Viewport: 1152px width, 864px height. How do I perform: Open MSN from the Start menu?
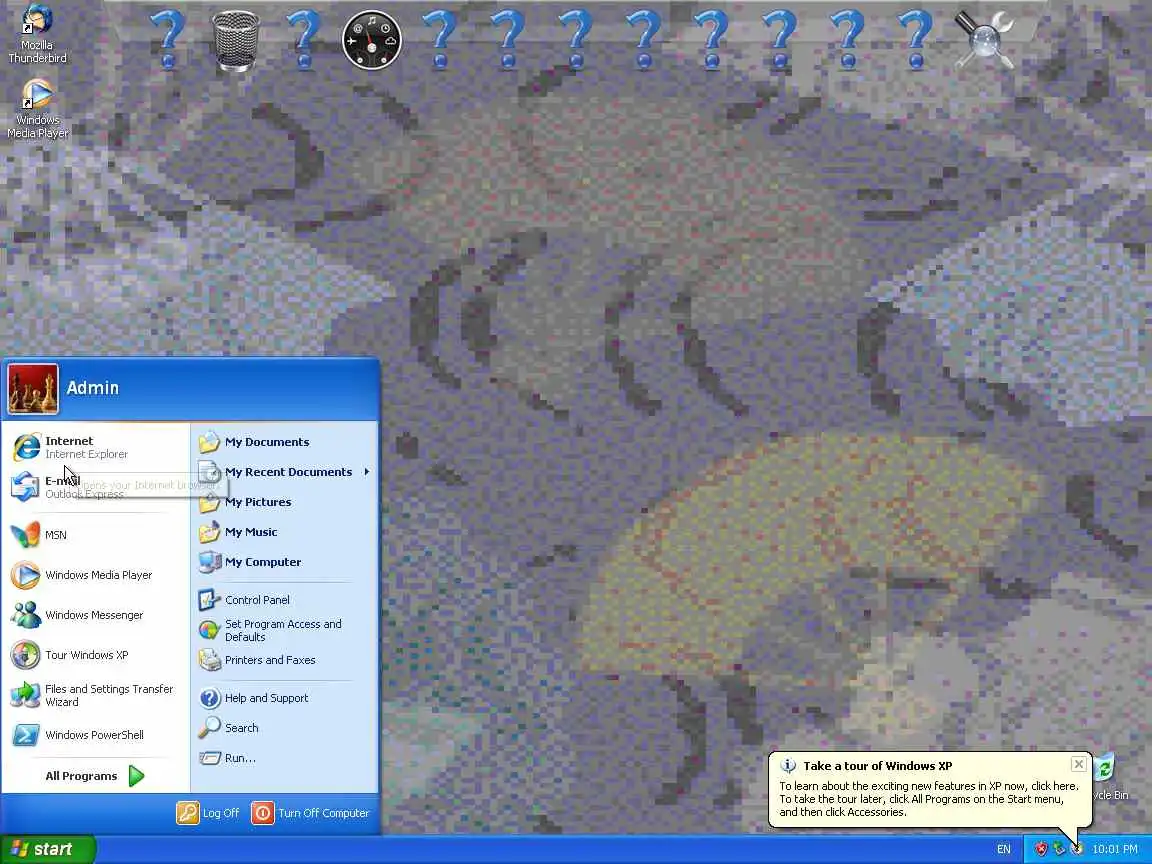pyautogui.click(x=96, y=535)
